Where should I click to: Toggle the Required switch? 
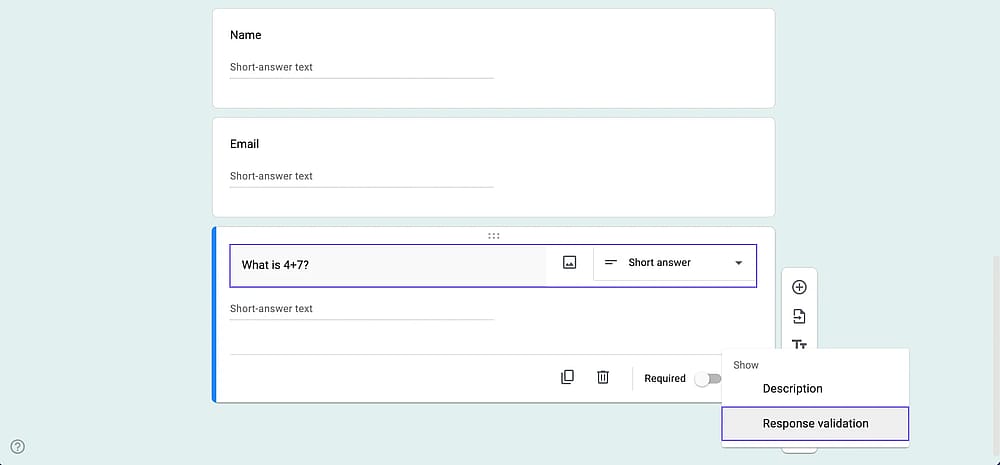point(708,379)
